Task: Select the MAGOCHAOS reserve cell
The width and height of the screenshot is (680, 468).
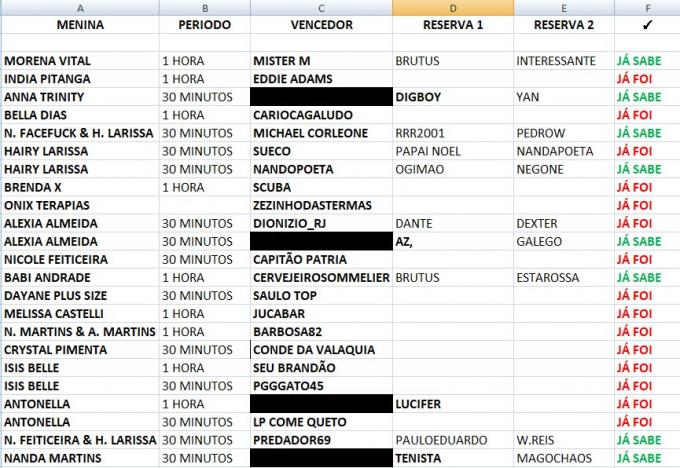Action: pos(564,458)
